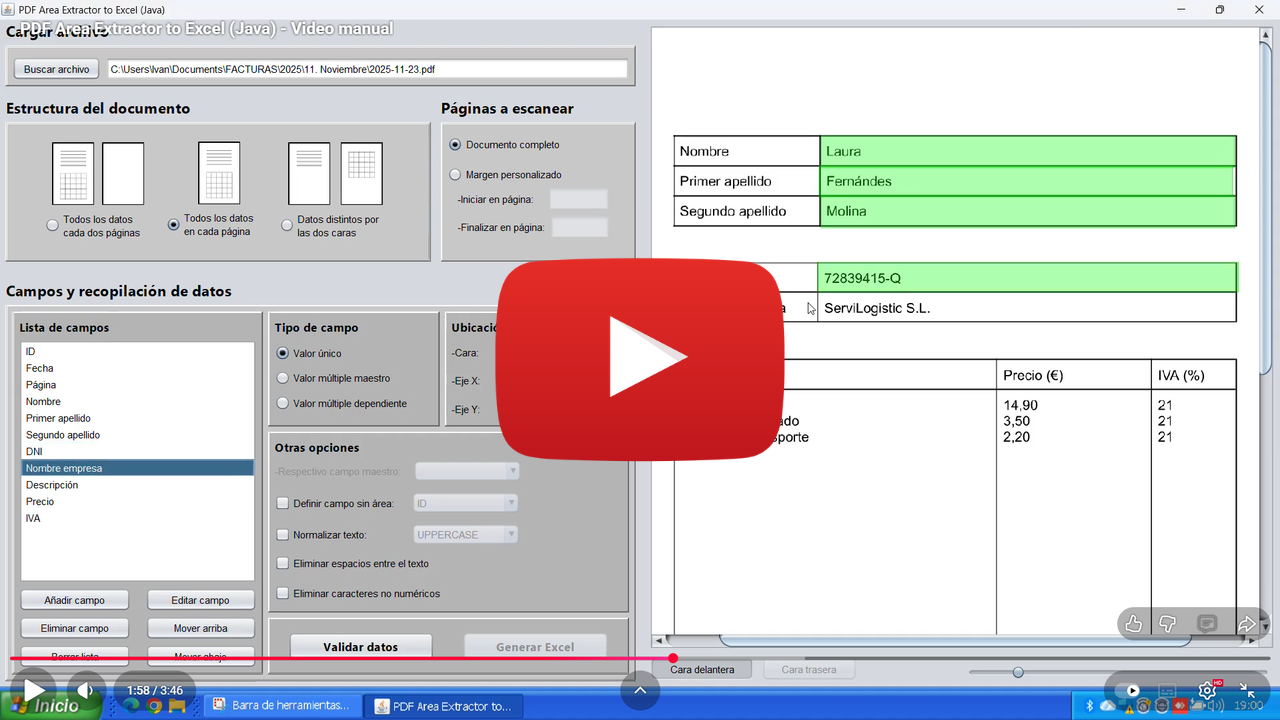Open 'PDF Area Extractor' taskbar item
Screen dimensions: 1280x720
[x=443, y=706]
